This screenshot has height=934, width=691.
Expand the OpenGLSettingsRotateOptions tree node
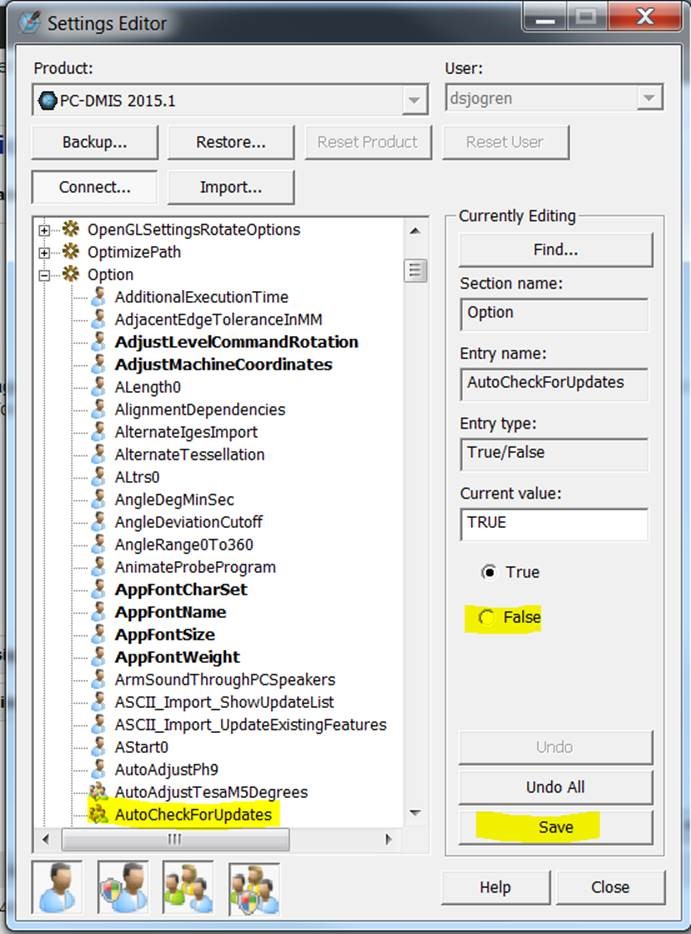tap(44, 230)
